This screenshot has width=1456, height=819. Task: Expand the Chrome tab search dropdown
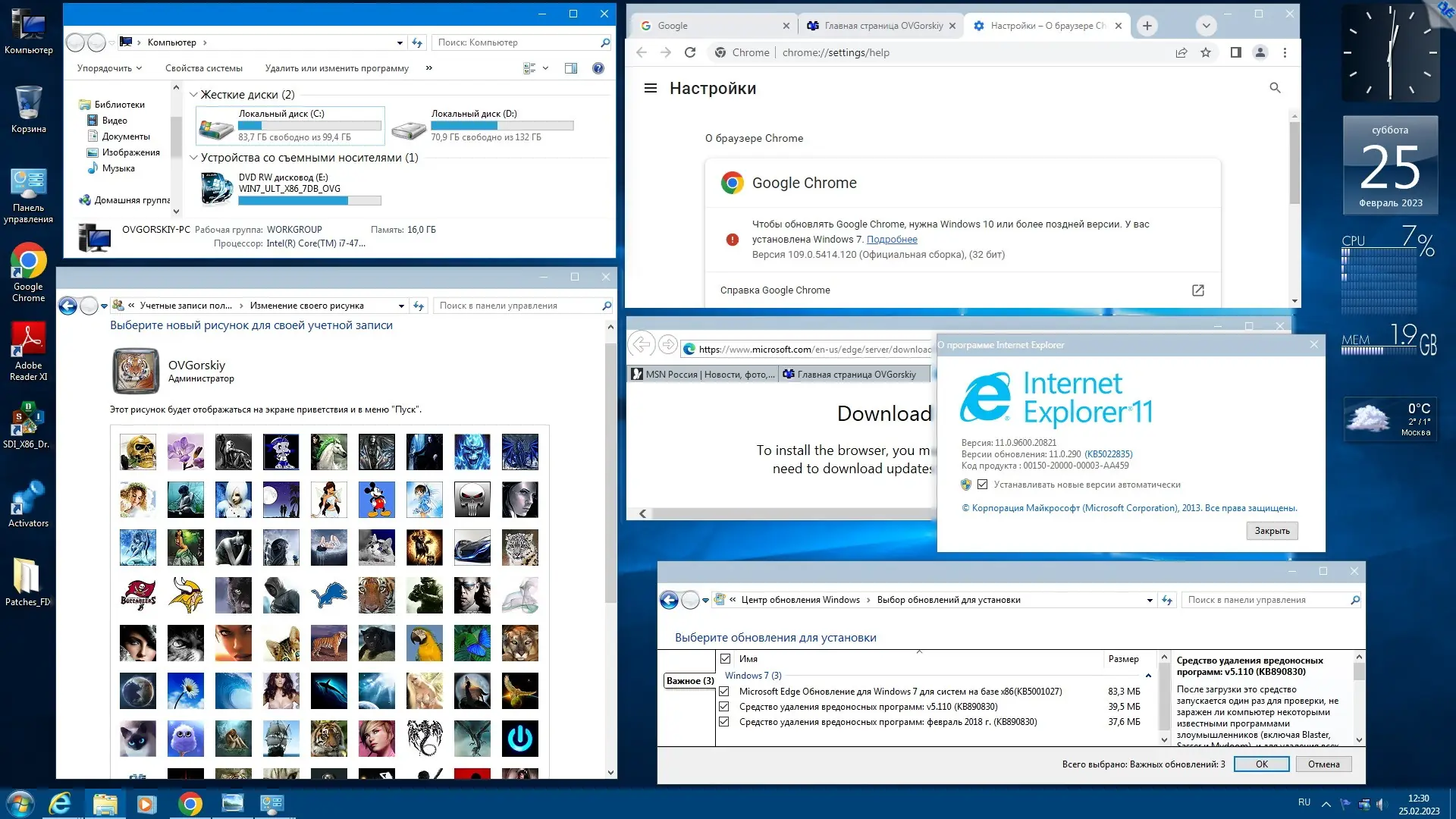[1206, 26]
